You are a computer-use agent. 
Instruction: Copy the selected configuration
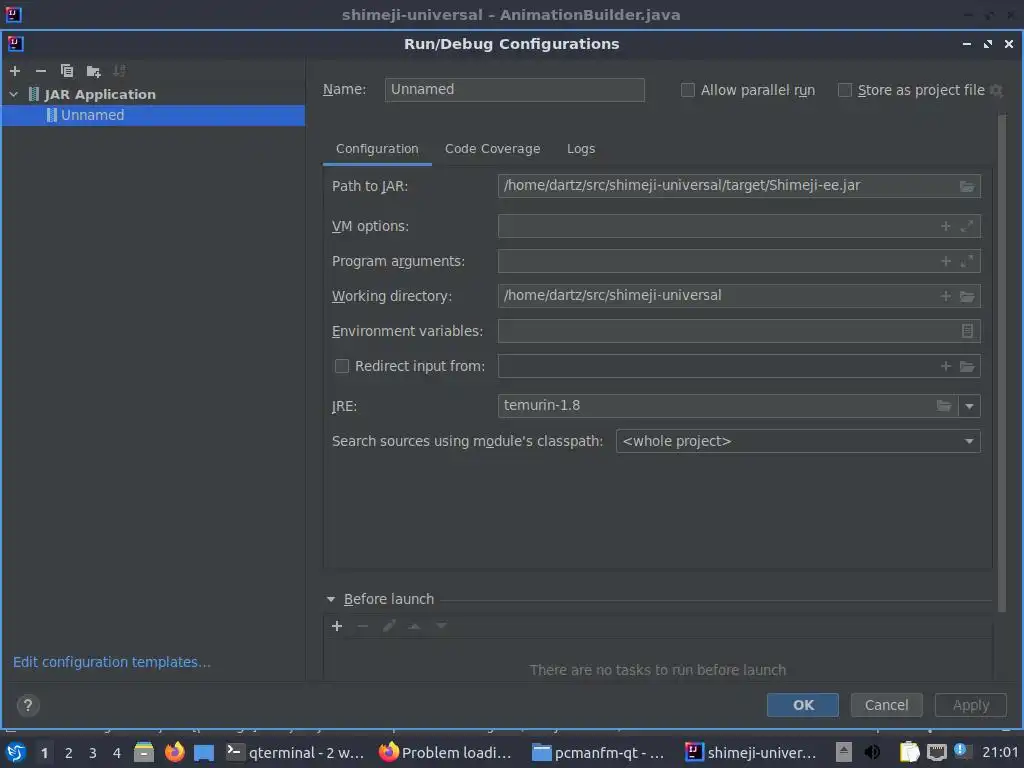[x=67, y=71]
